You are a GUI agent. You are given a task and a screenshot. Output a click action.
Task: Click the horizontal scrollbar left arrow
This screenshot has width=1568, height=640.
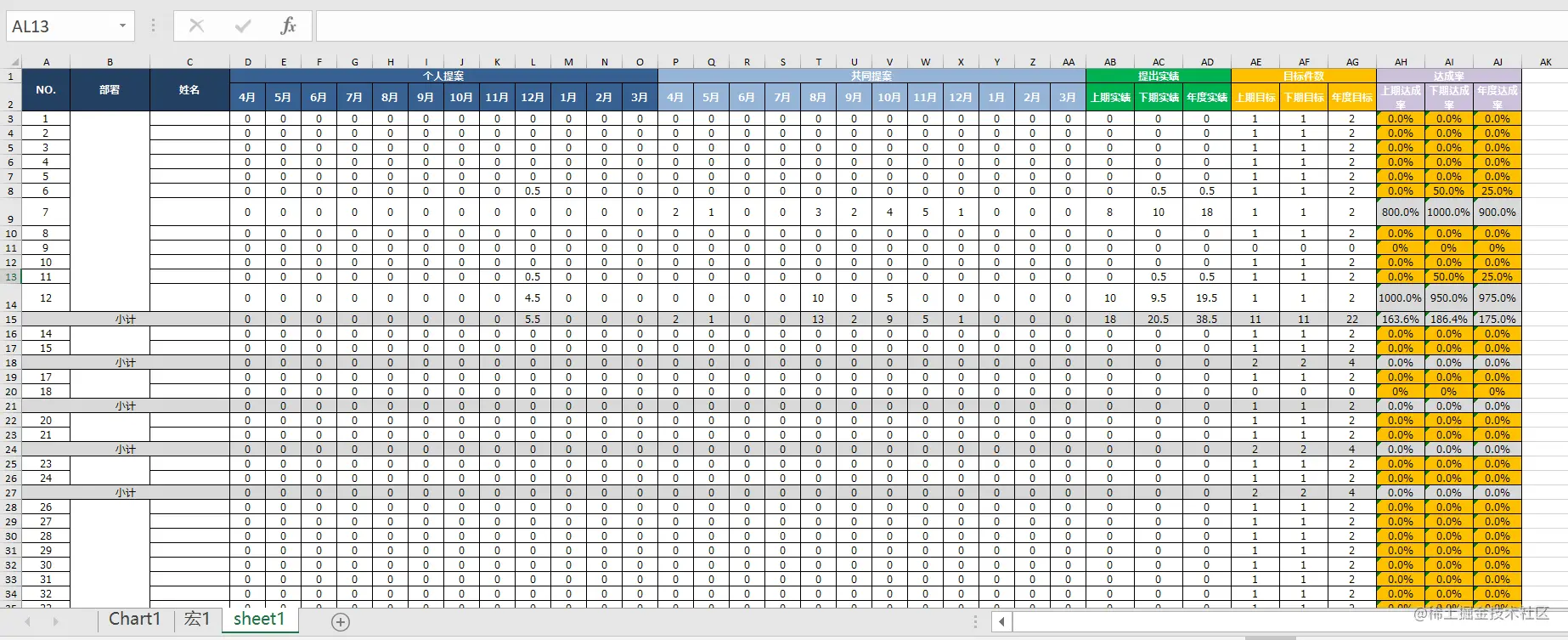click(x=1001, y=622)
